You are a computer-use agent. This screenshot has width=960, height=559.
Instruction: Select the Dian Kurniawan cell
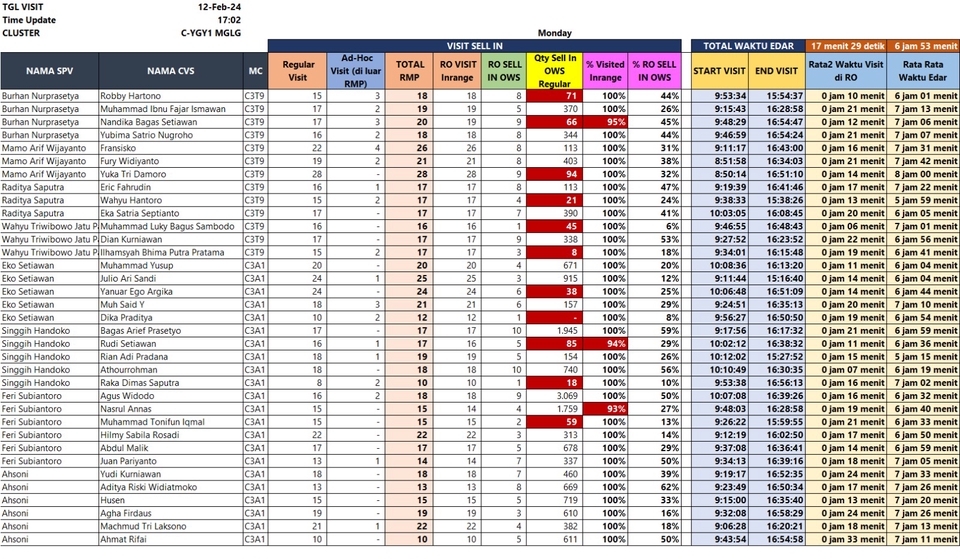click(x=171, y=239)
